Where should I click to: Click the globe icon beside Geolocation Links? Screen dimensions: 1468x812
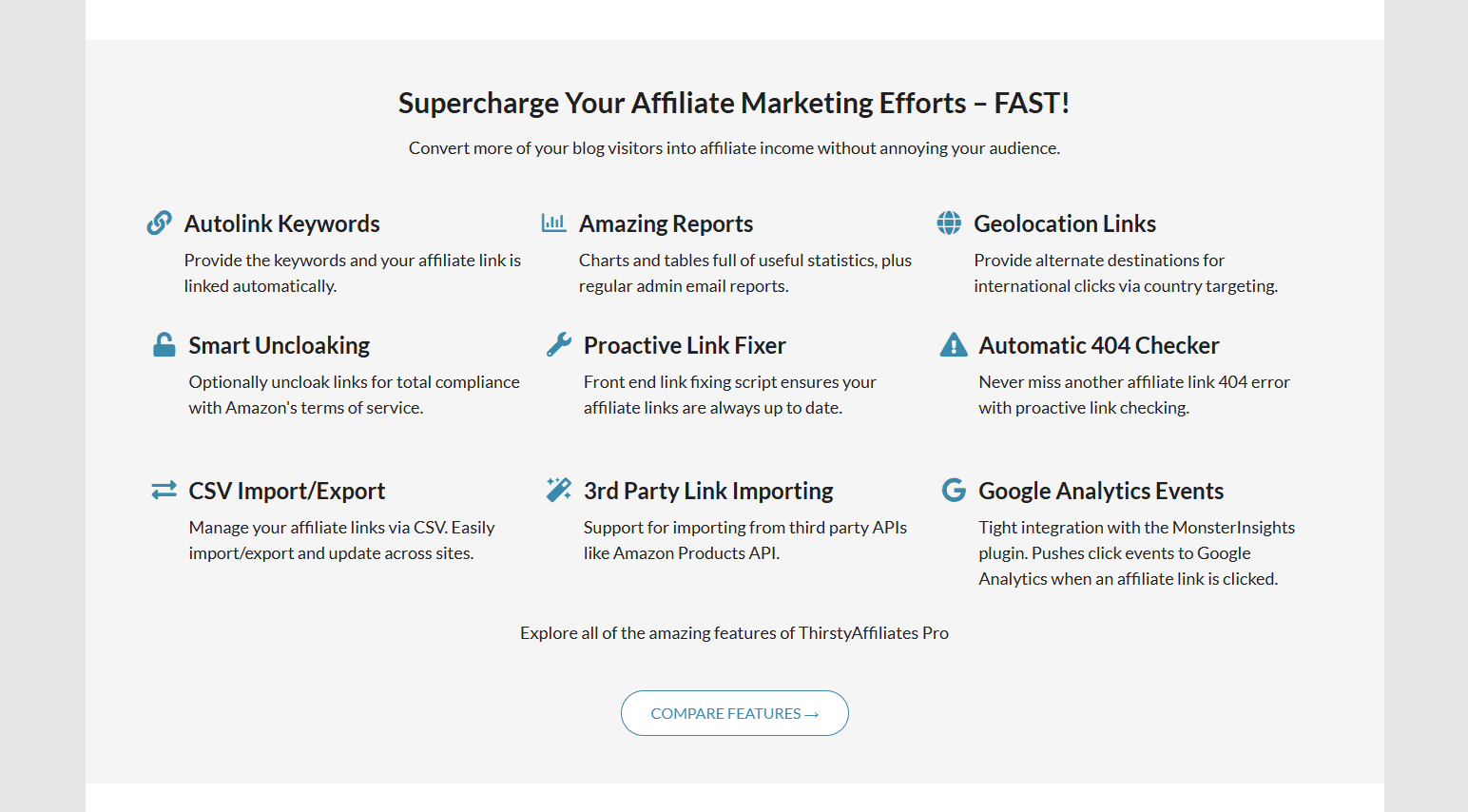coord(949,222)
